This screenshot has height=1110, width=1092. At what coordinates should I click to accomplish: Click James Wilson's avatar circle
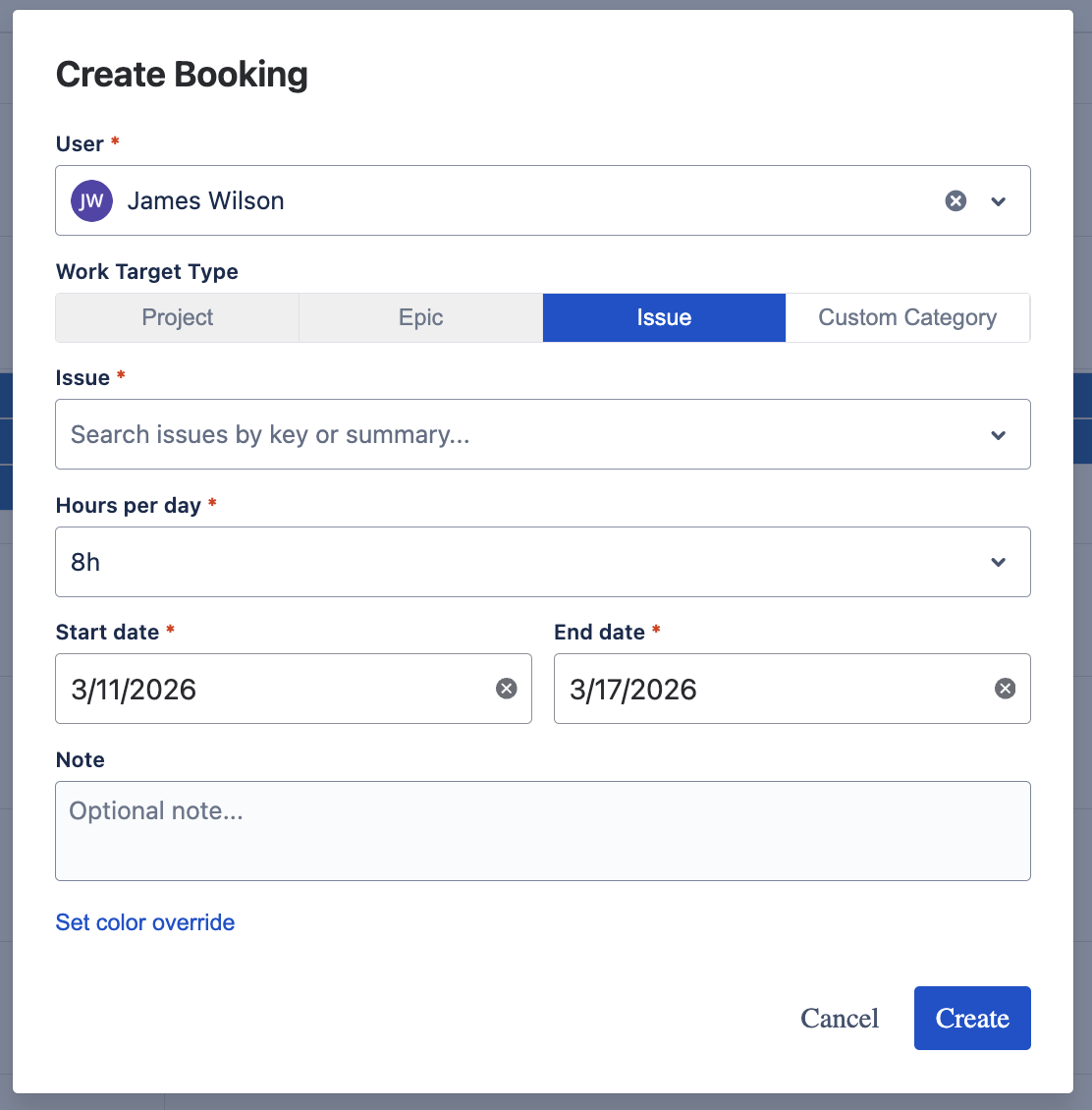coord(91,200)
